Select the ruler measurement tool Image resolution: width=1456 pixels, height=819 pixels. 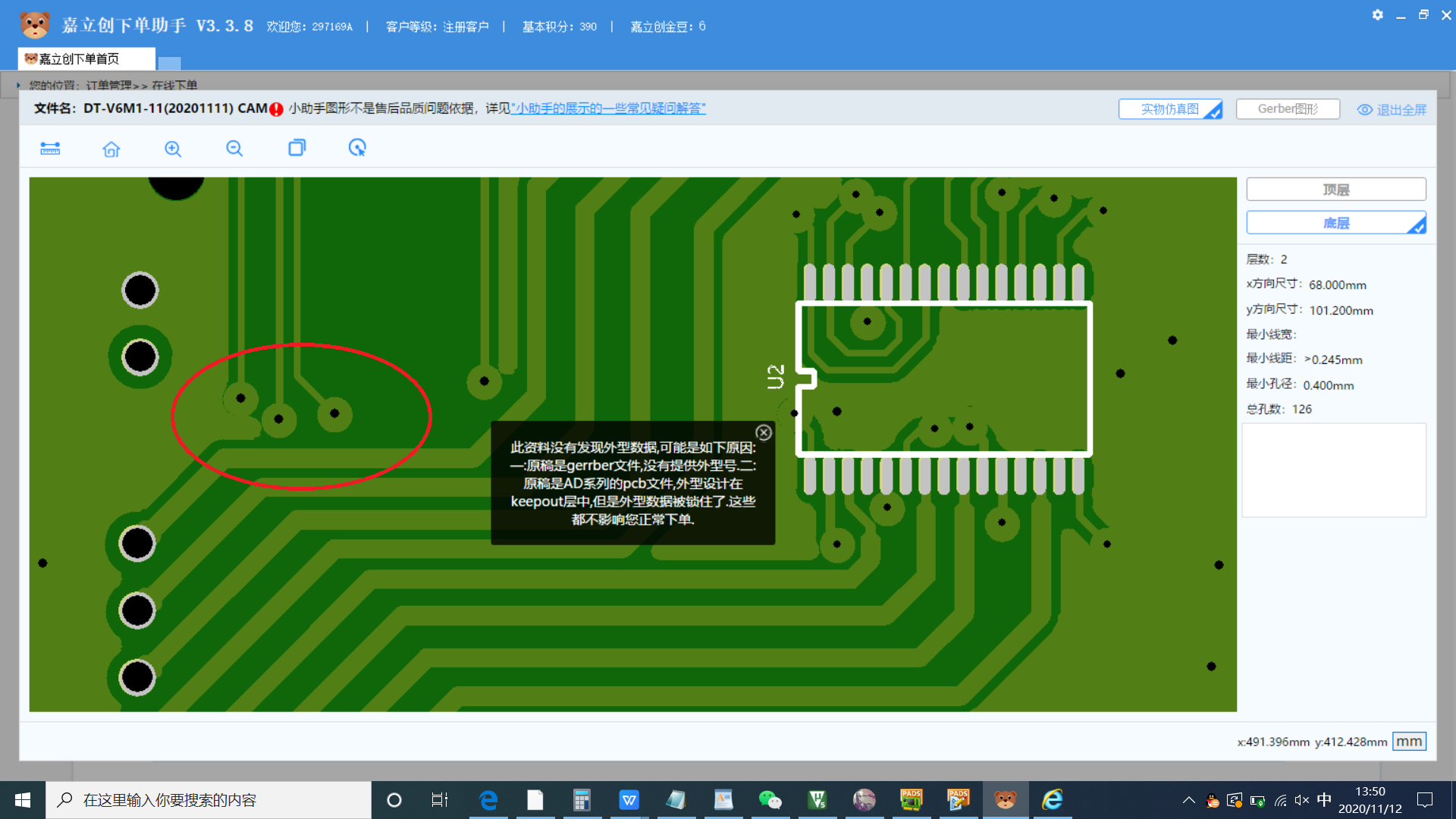coord(50,149)
